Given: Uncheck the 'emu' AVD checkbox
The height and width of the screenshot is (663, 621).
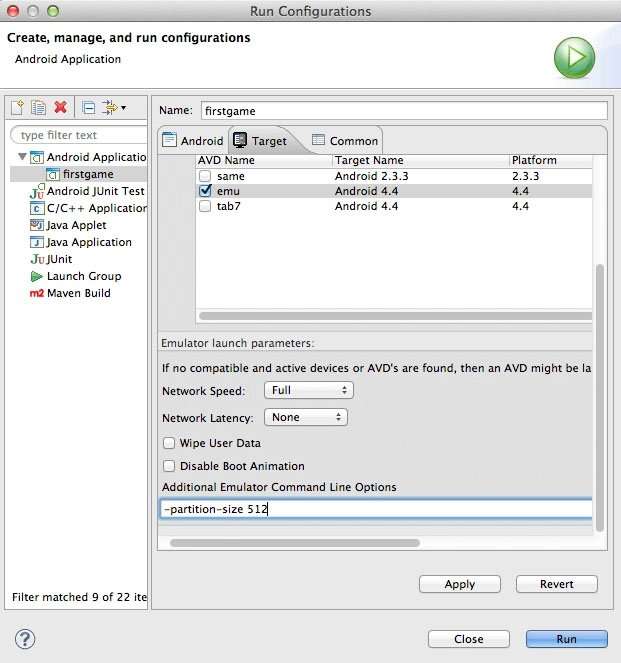Looking at the screenshot, I should 205,190.
